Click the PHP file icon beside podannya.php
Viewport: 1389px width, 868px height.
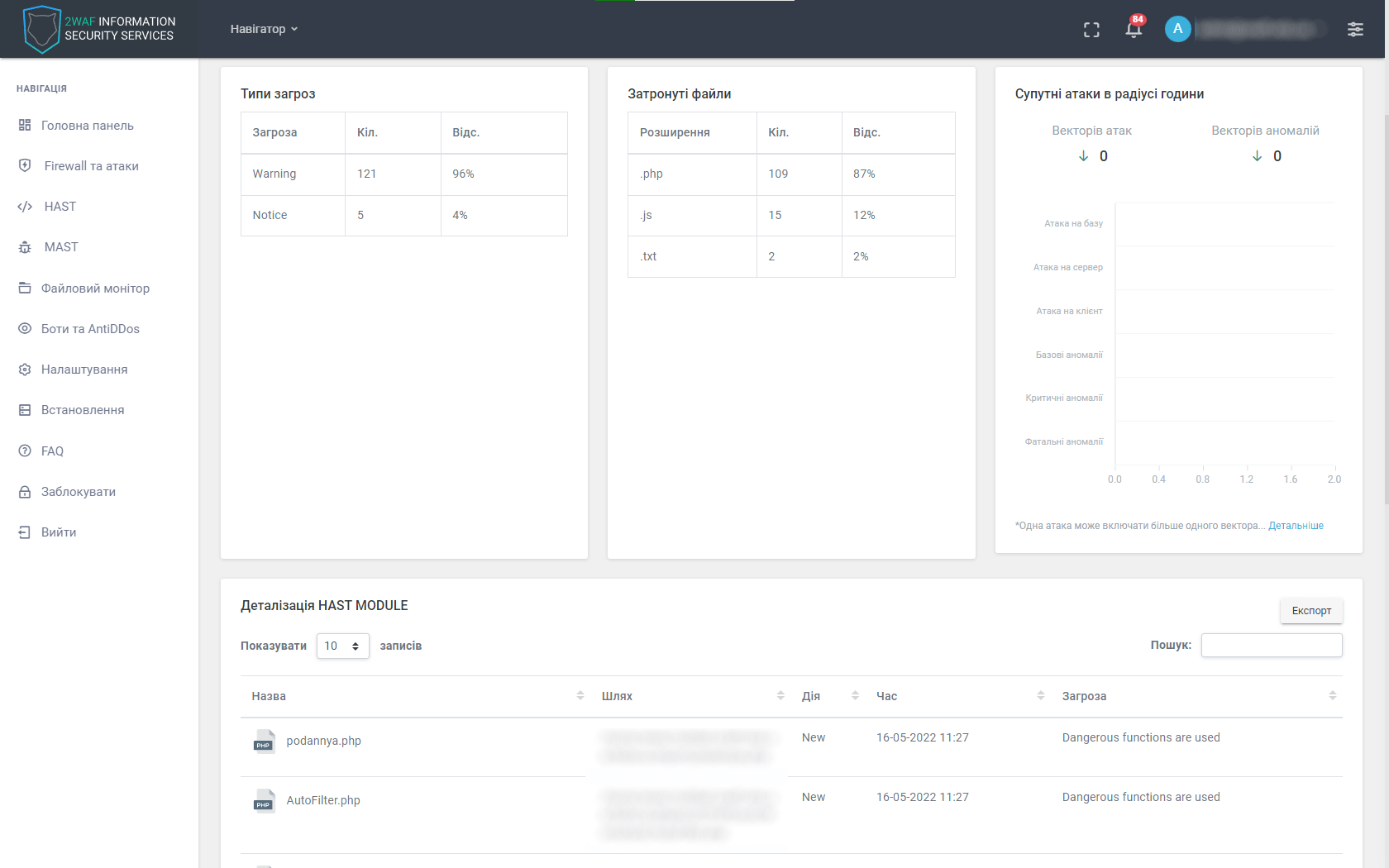tap(265, 742)
